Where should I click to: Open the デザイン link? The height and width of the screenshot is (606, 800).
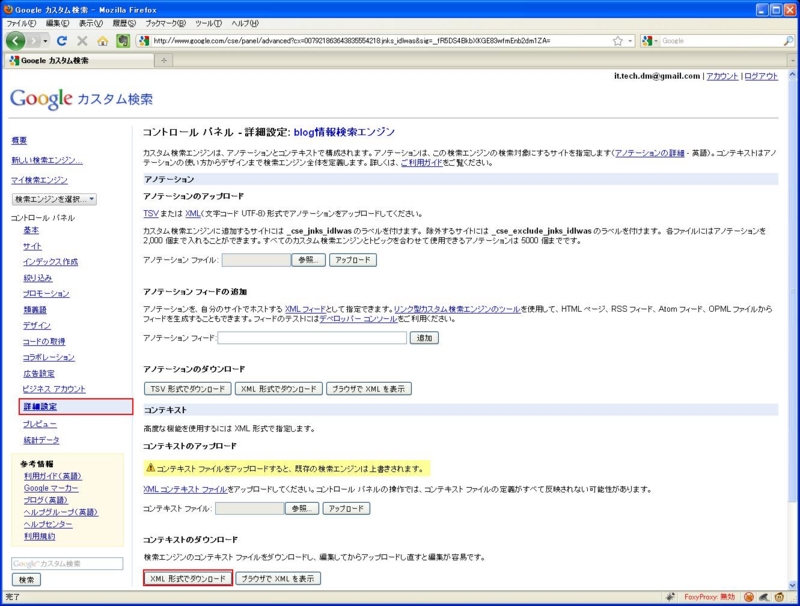(37, 325)
